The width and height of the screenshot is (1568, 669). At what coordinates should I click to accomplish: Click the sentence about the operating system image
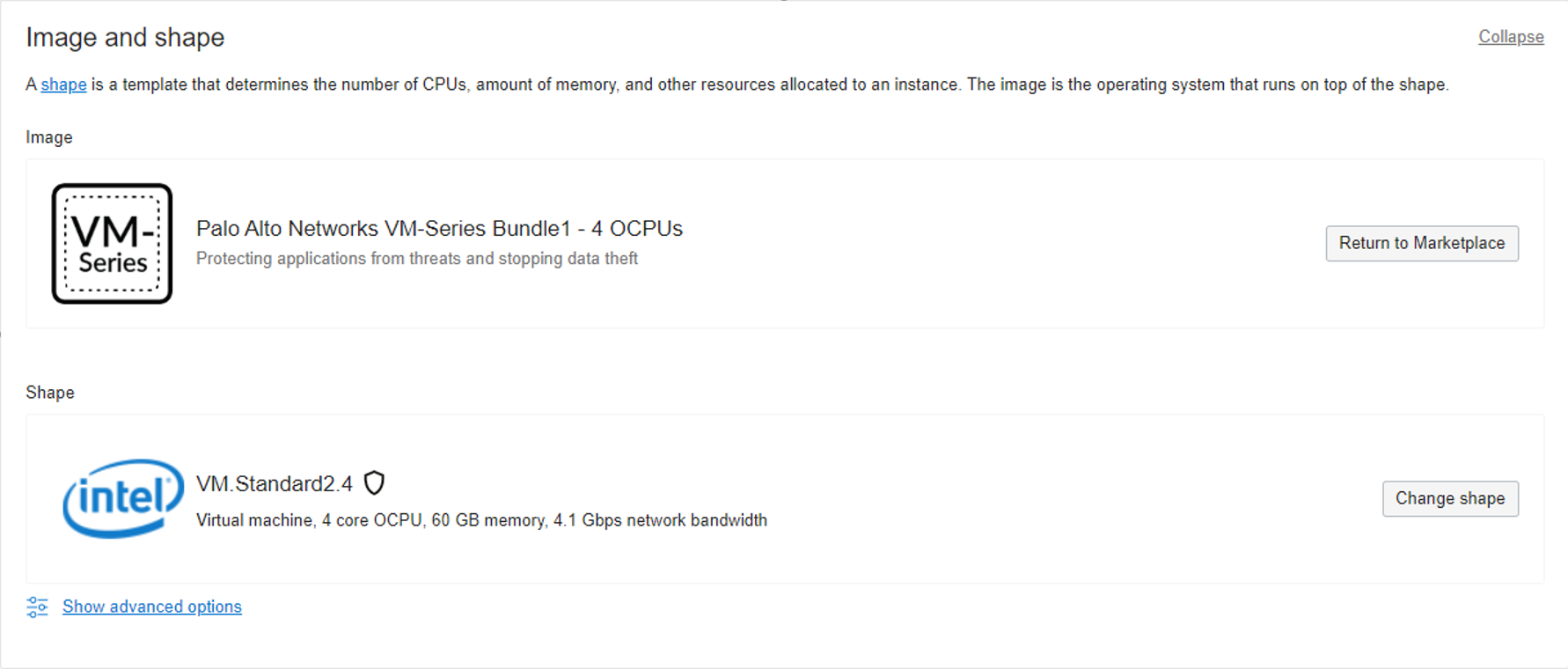click(x=1207, y=85)
